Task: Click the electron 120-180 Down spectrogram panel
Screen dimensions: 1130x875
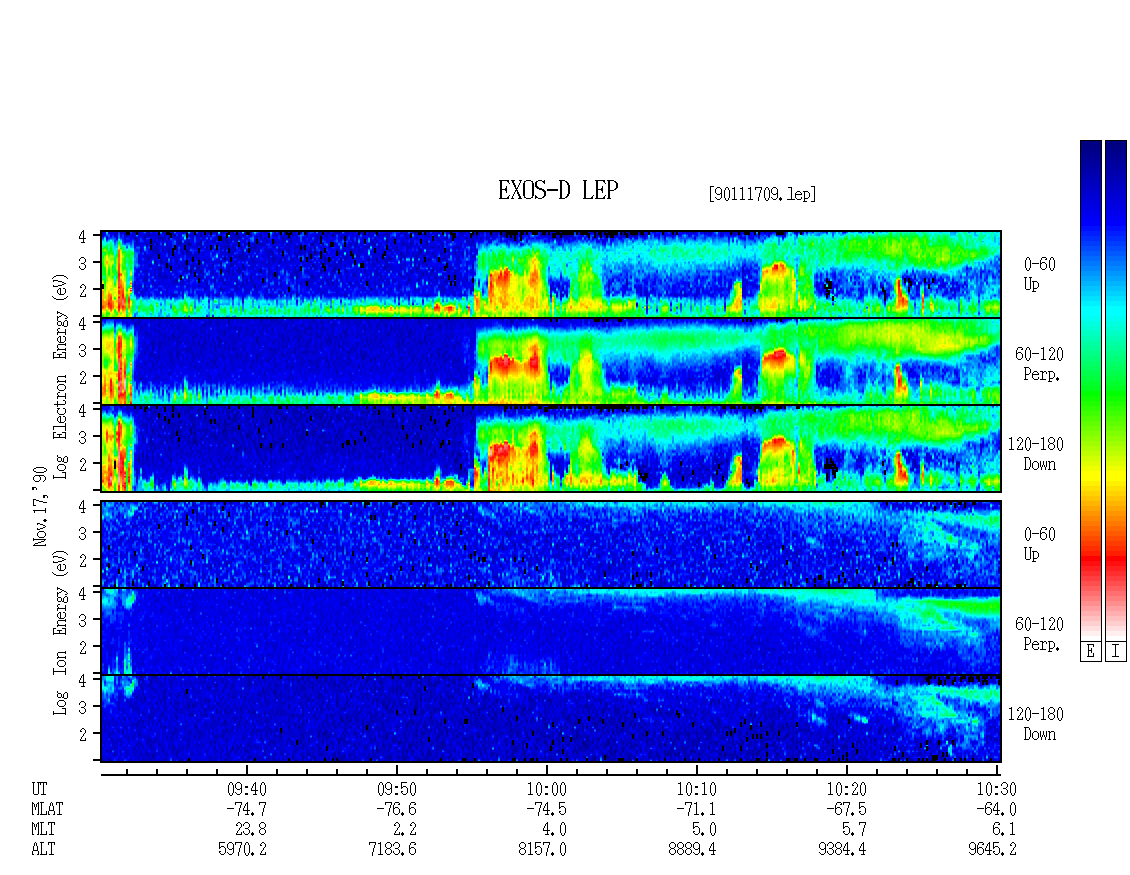Action: tap(551, 448)
